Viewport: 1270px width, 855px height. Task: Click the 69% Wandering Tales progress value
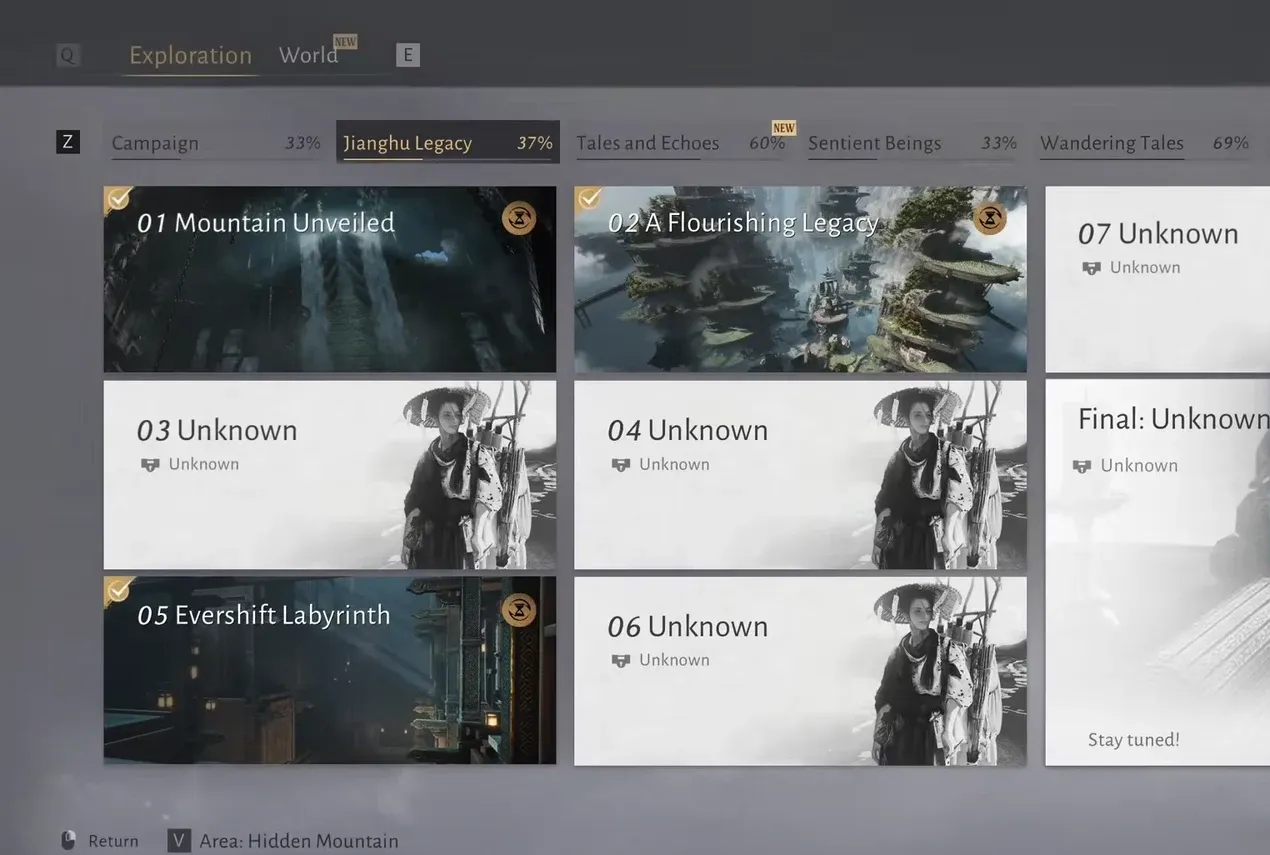(1231, 143)
